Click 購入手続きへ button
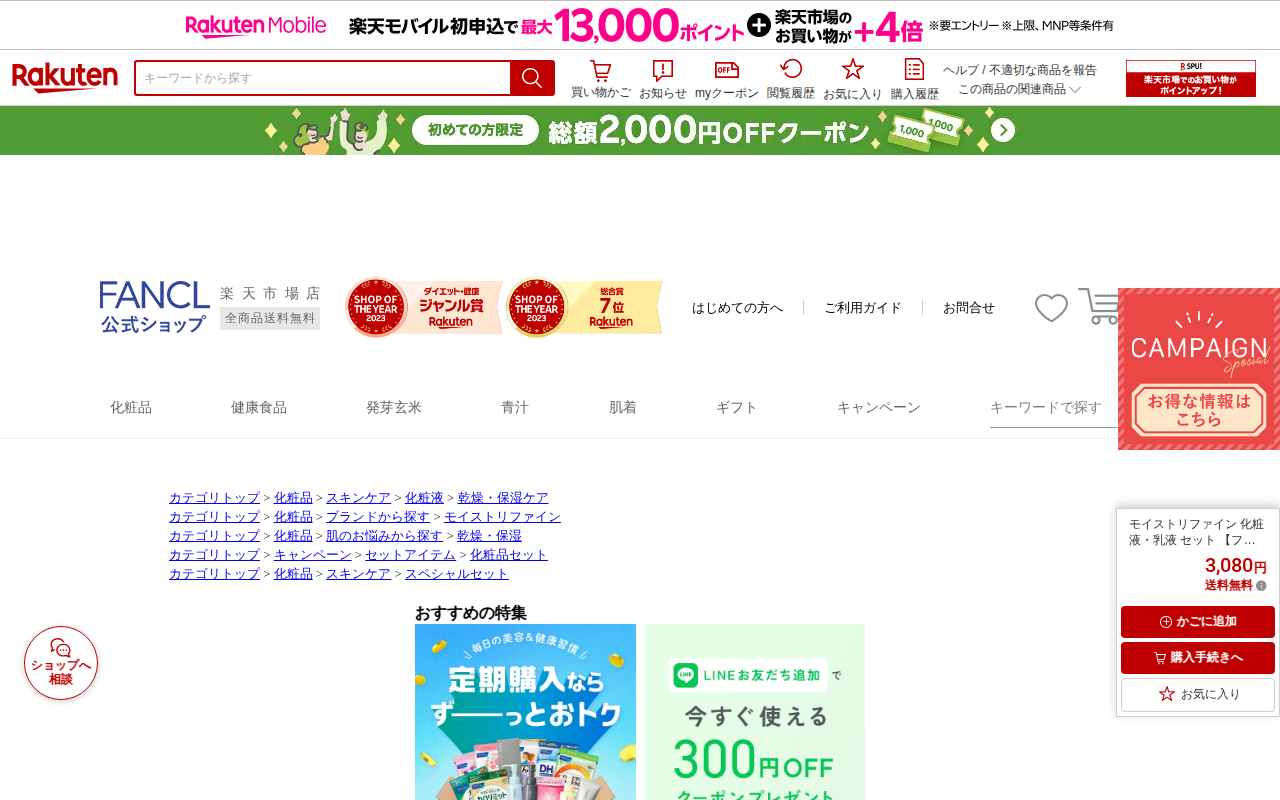Screen dimensions: 1280x800 pyautogui.click(x=1198, y=658)
